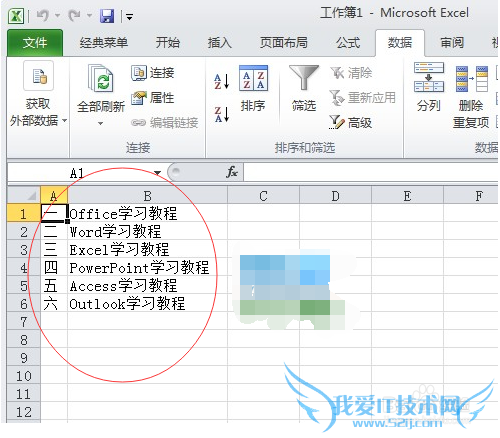The height and width of the screenshot is (438, 500).
Task: Click 分列 (Text to Columns)
Action: (x=429, y=87)
